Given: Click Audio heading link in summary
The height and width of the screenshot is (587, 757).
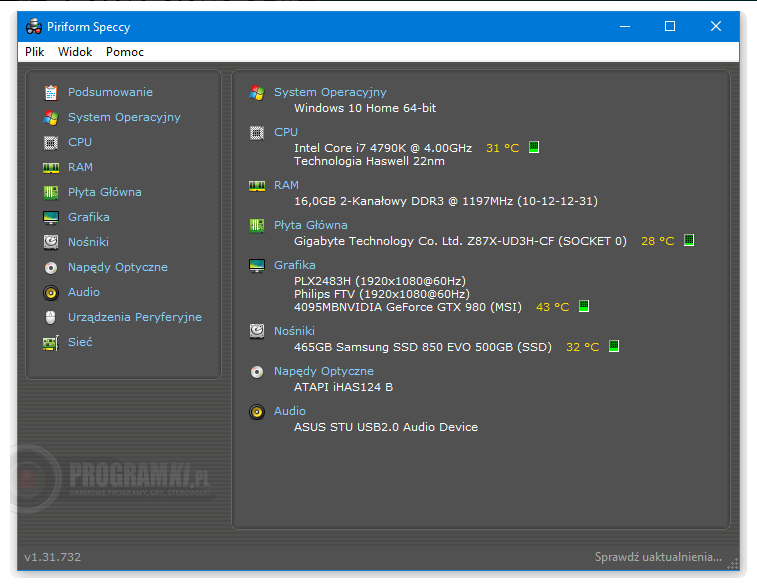Looking at the screenshot, I should click(x=290, y=411).
